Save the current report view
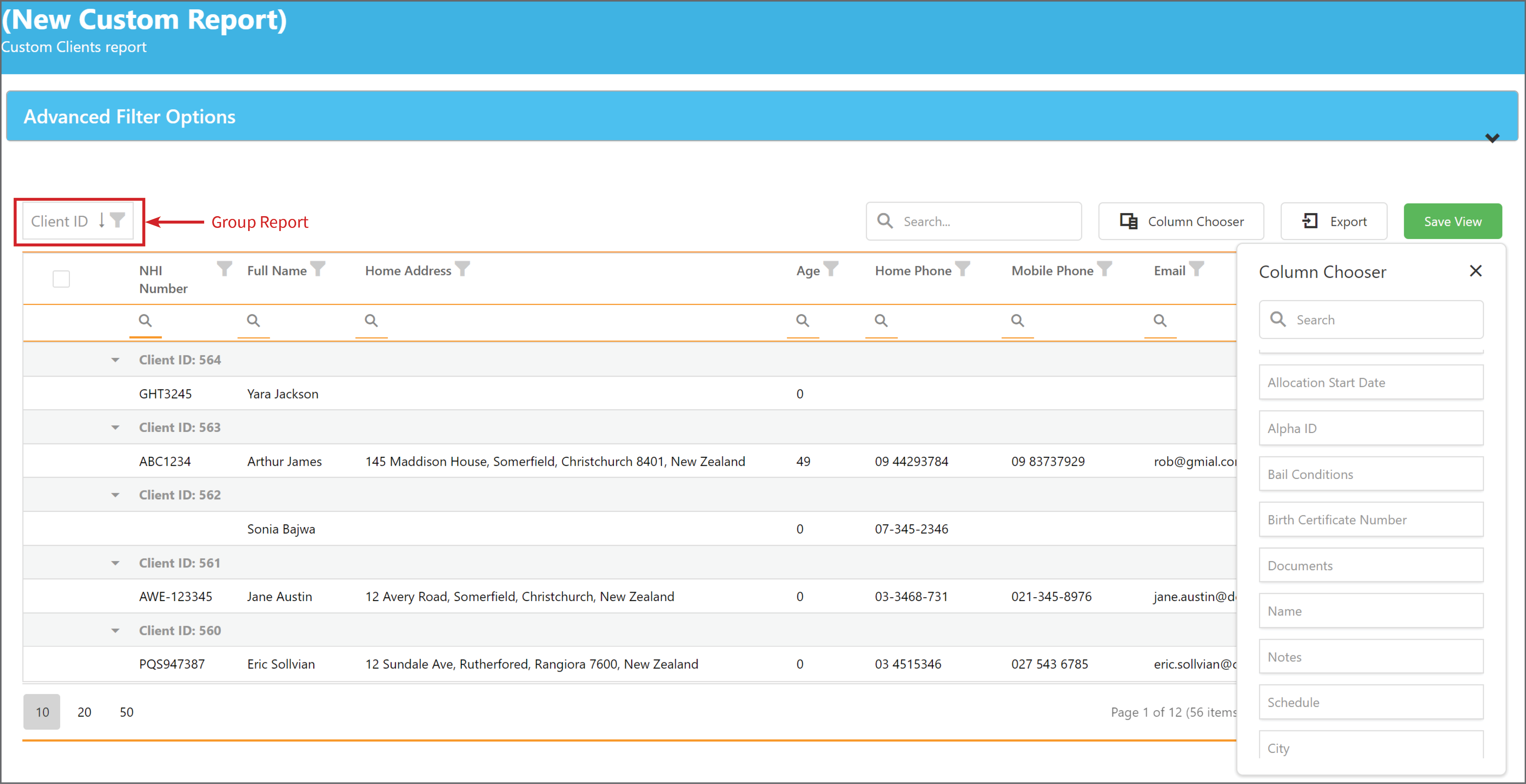The image size is (1526, 784). [1453, 221]
